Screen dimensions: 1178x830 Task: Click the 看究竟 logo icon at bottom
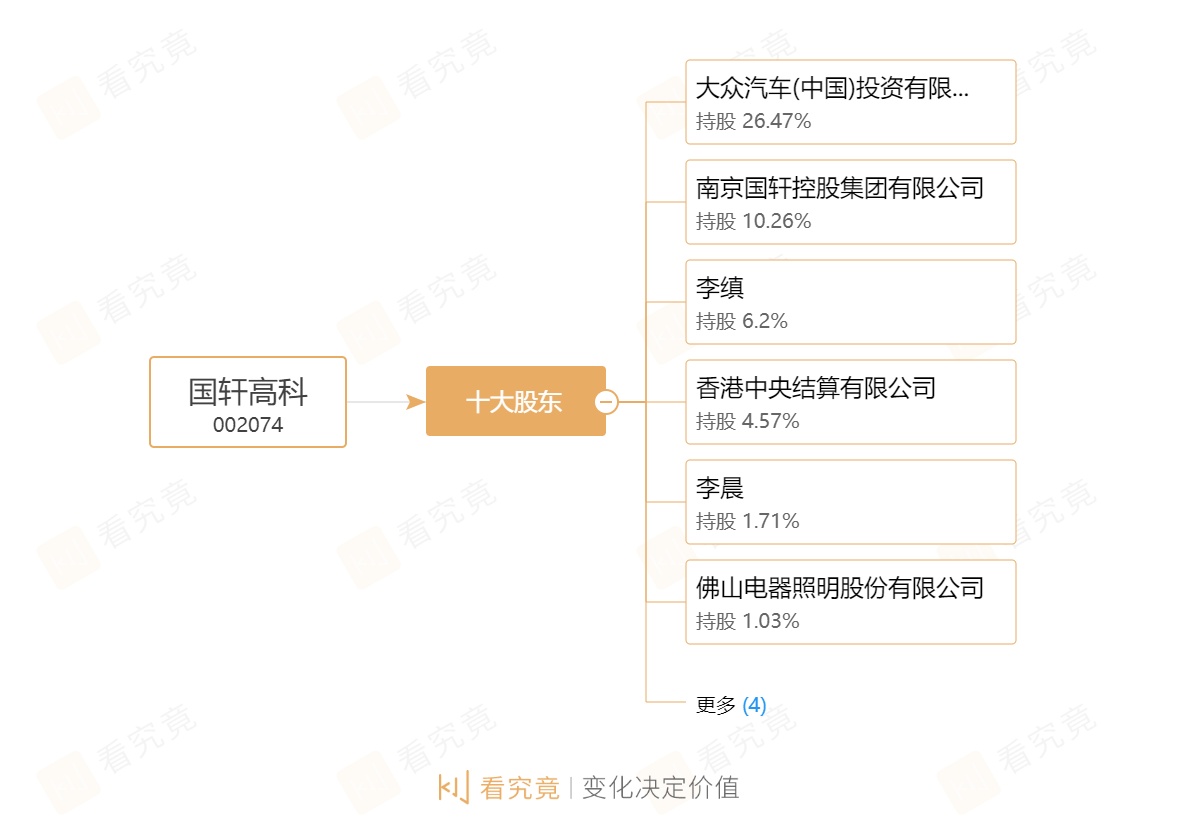pyautogui.click(x=453, y=788)
